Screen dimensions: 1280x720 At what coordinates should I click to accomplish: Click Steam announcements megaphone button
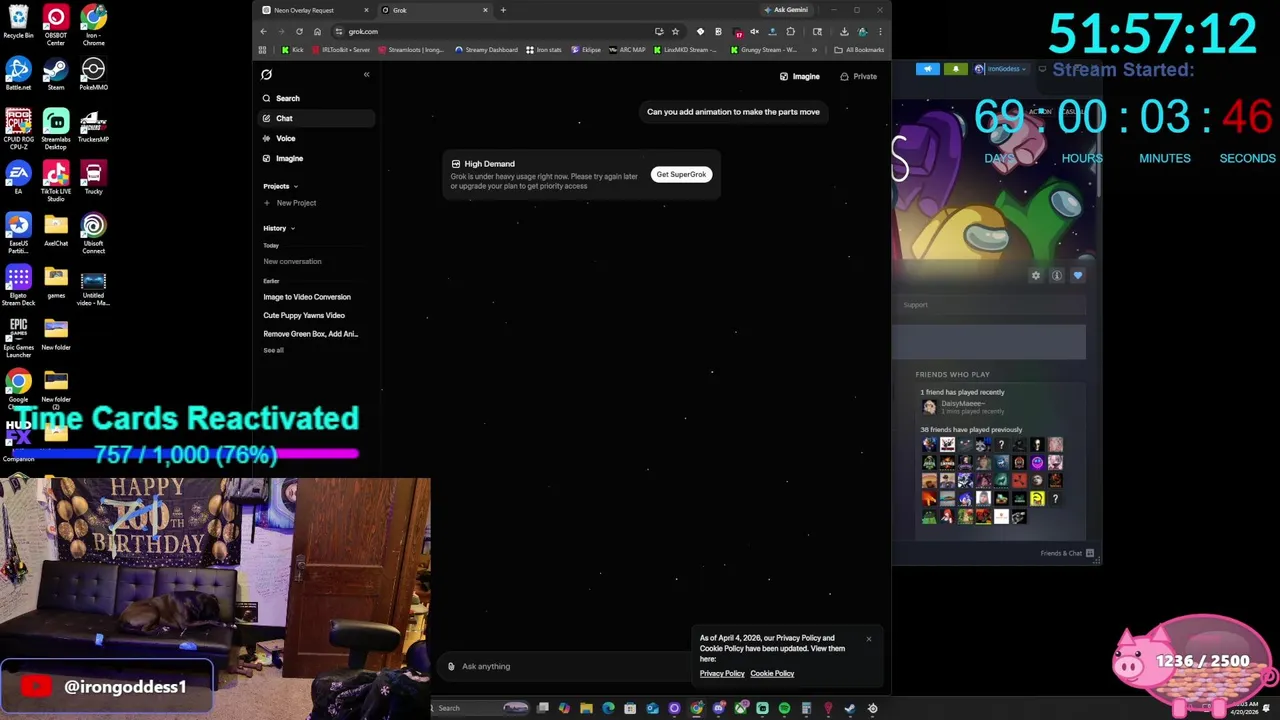(x=928, y=69)
